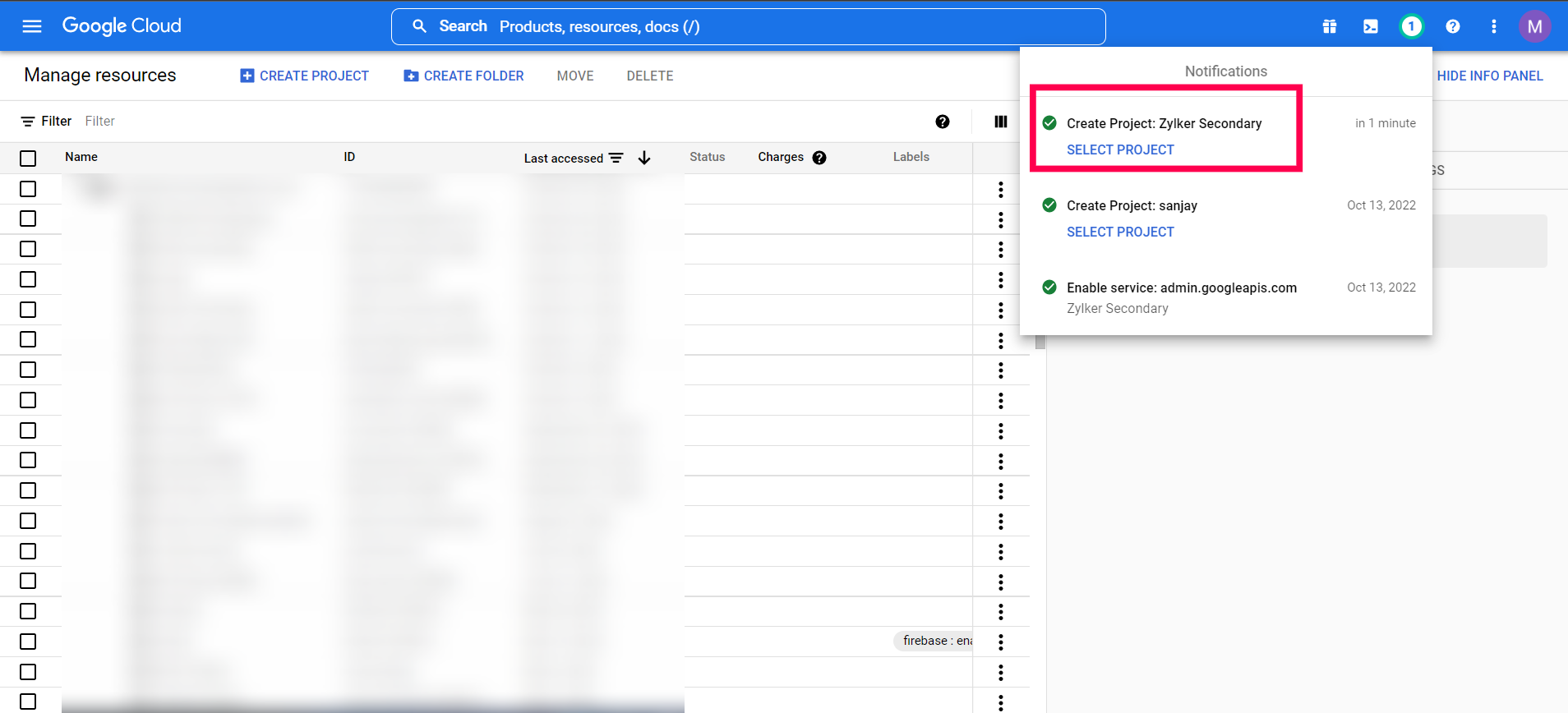Click the Manage resources page title
This screenshot has height=713, width=1568.
coord(100,76)
